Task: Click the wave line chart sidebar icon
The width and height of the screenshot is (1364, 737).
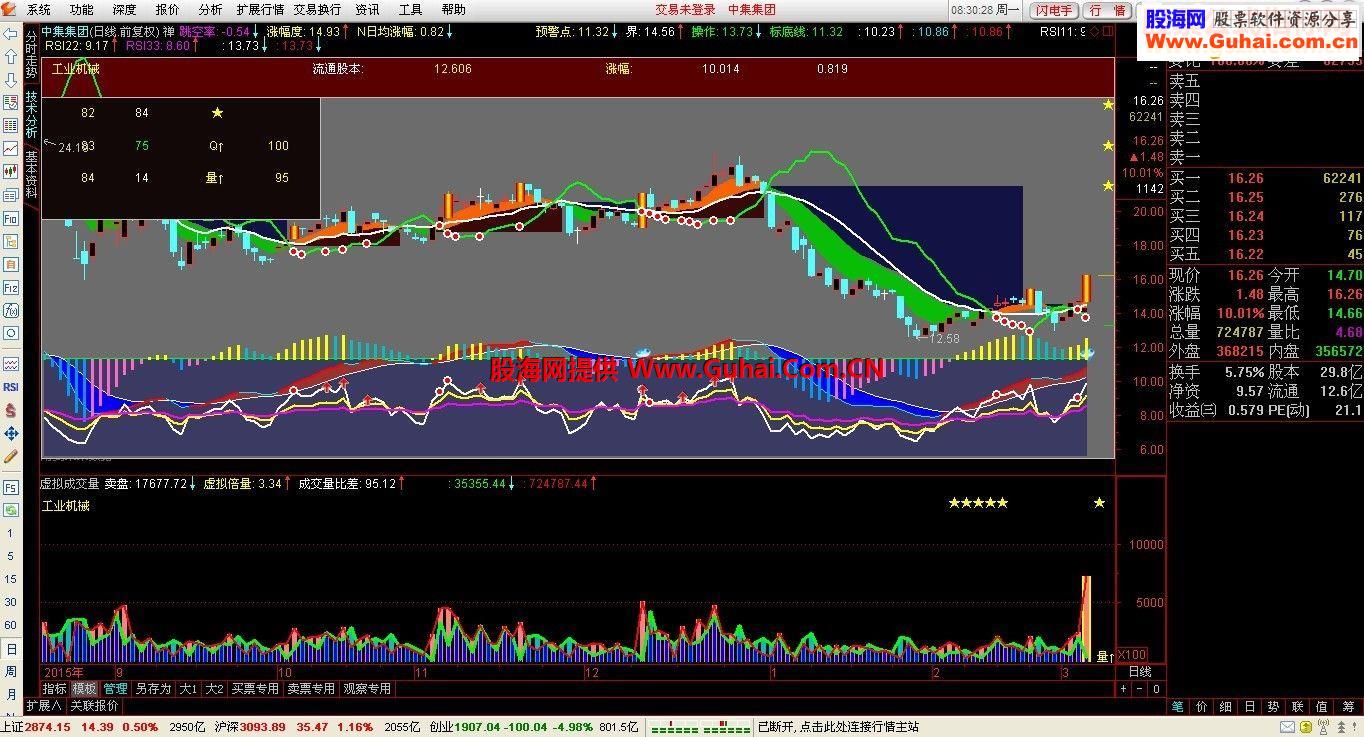Action: [x=11, y=364]
